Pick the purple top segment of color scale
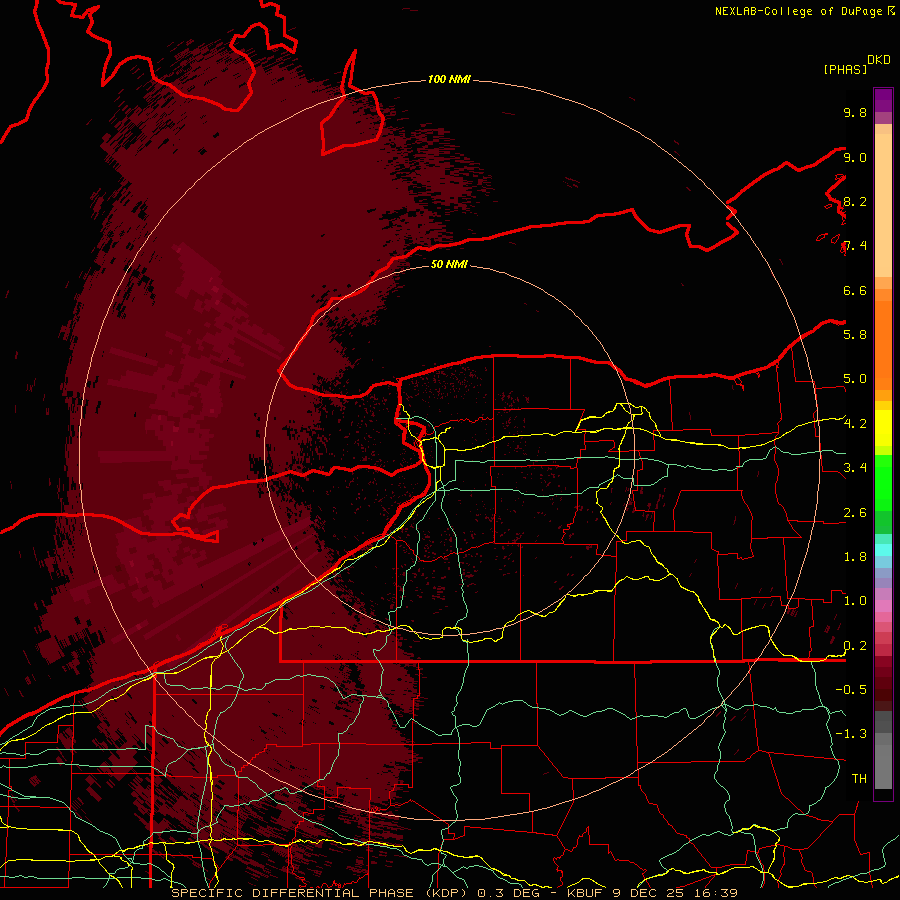 tap(883, 100)
